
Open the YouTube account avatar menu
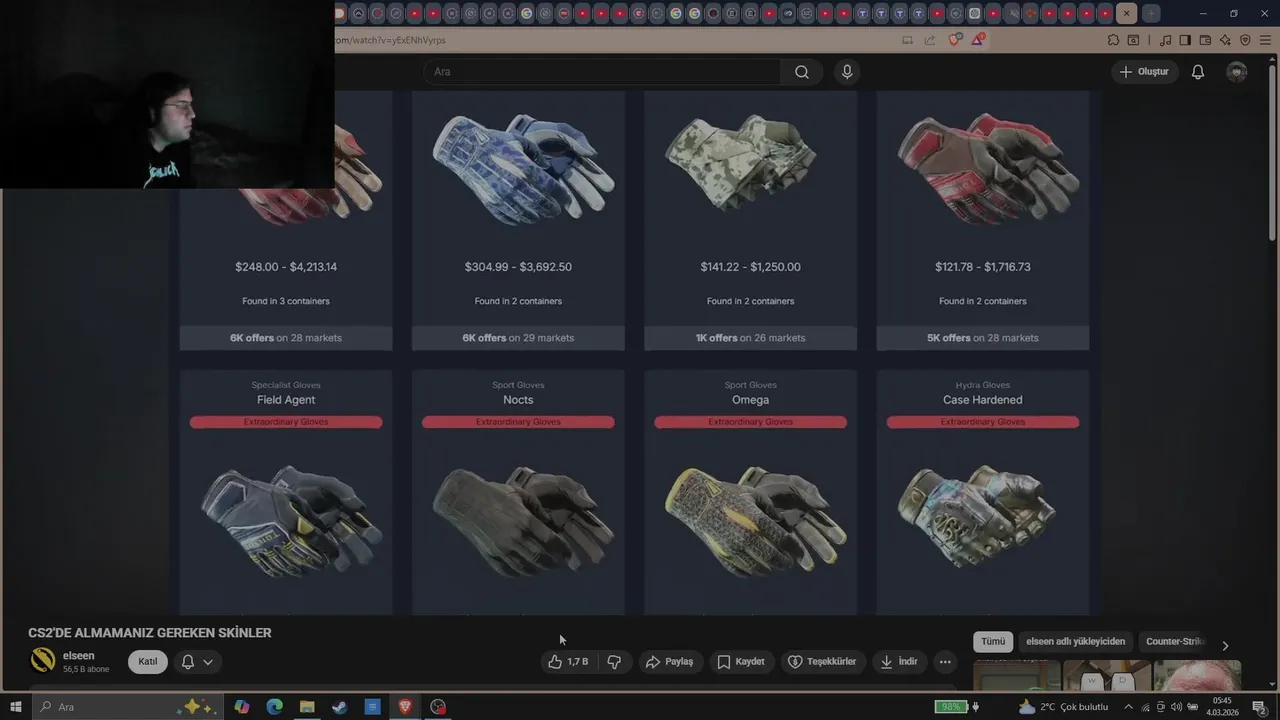point(1237,72)
